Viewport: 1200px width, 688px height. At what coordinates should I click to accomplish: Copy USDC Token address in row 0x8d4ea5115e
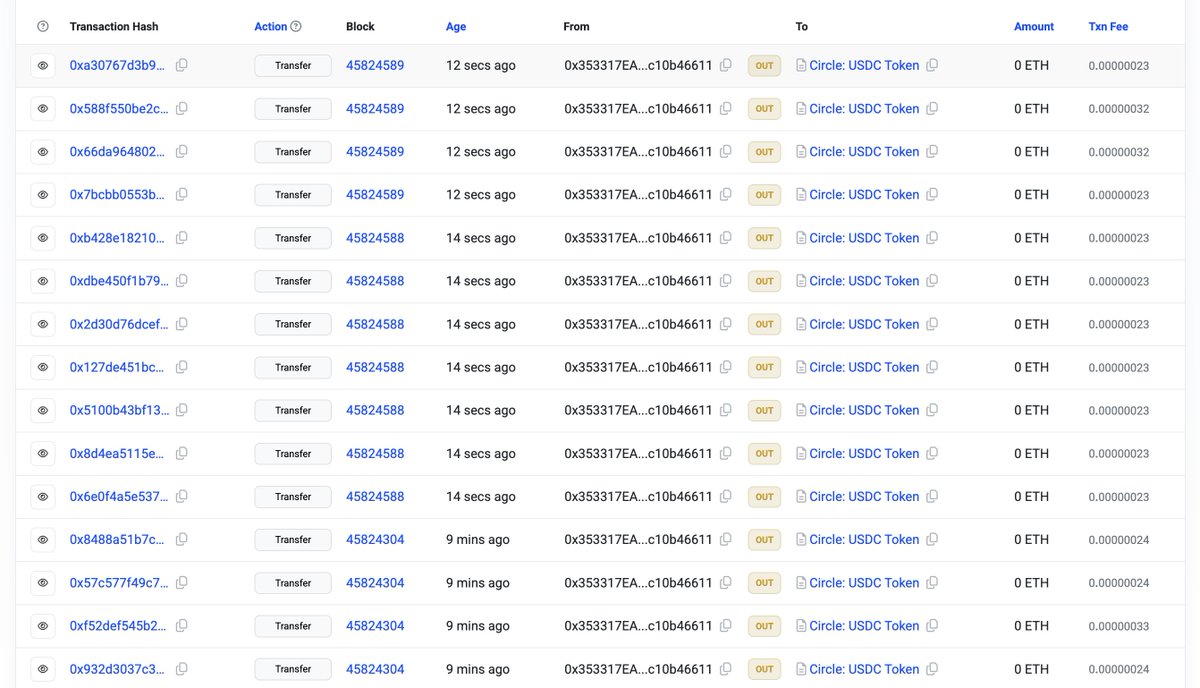click(x=932, y=453)
